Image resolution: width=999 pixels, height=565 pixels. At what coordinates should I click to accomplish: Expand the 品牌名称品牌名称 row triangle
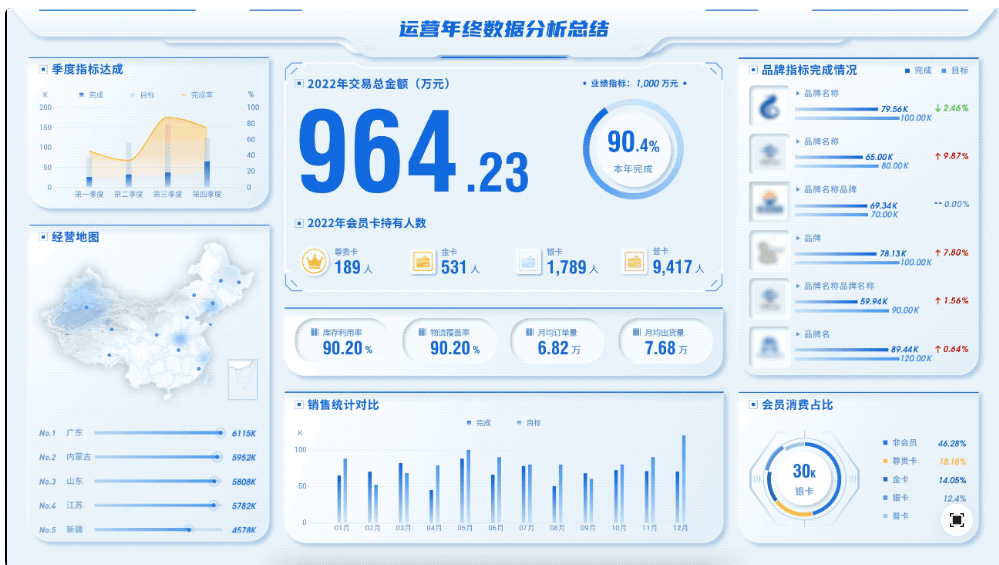coord(798,286)
